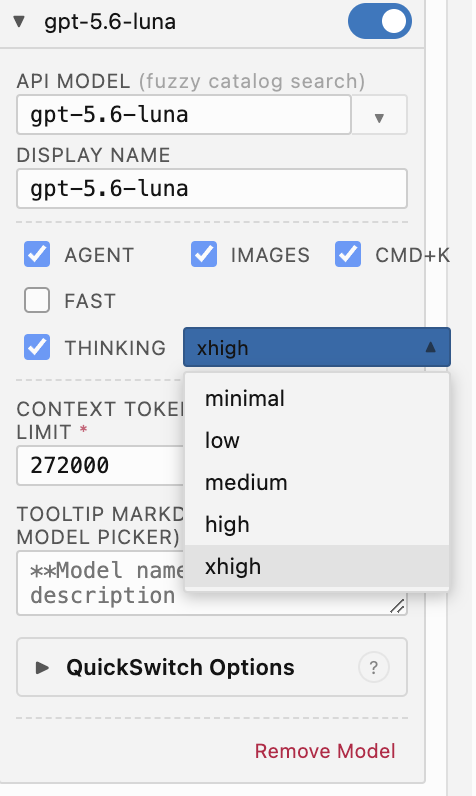Click the Remove Model link
This screenshot has width=476, height=796.
pyautogui.click(x=325, y=751)
